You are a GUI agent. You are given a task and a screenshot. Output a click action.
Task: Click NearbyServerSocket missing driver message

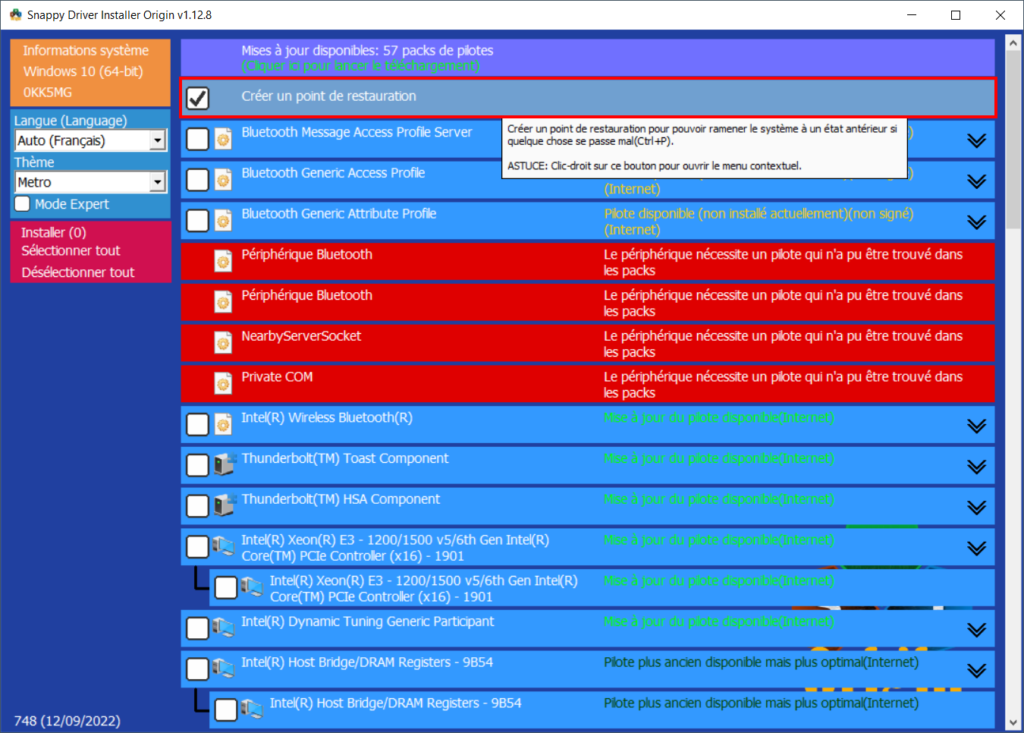tap(782, 344)
